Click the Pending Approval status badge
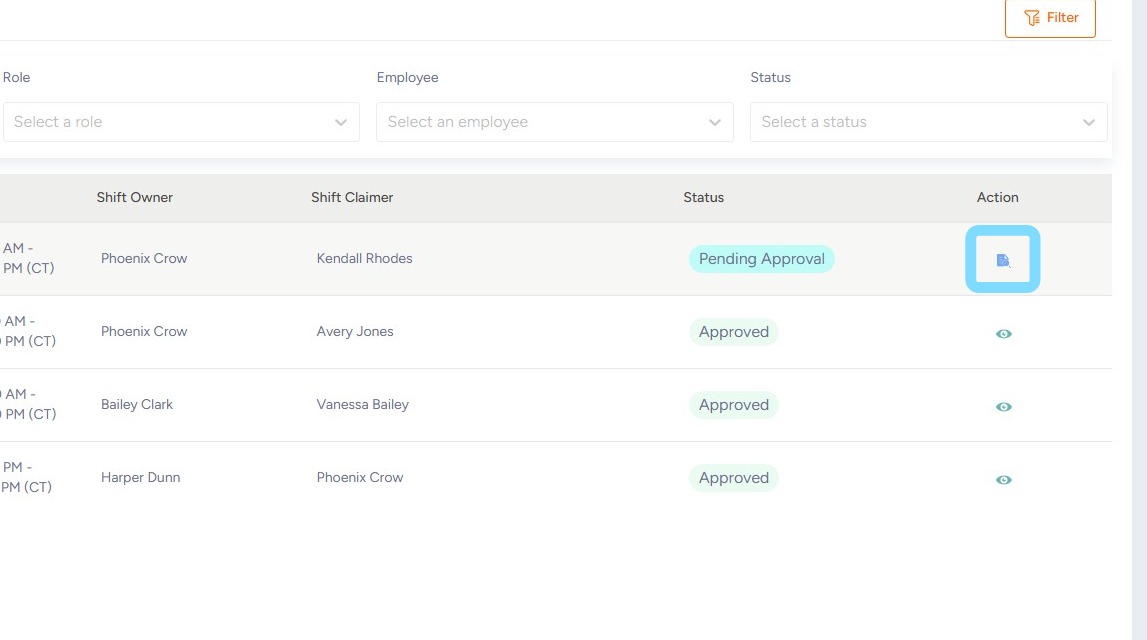This screenshot has width=1147, height=640. (761, 259)
